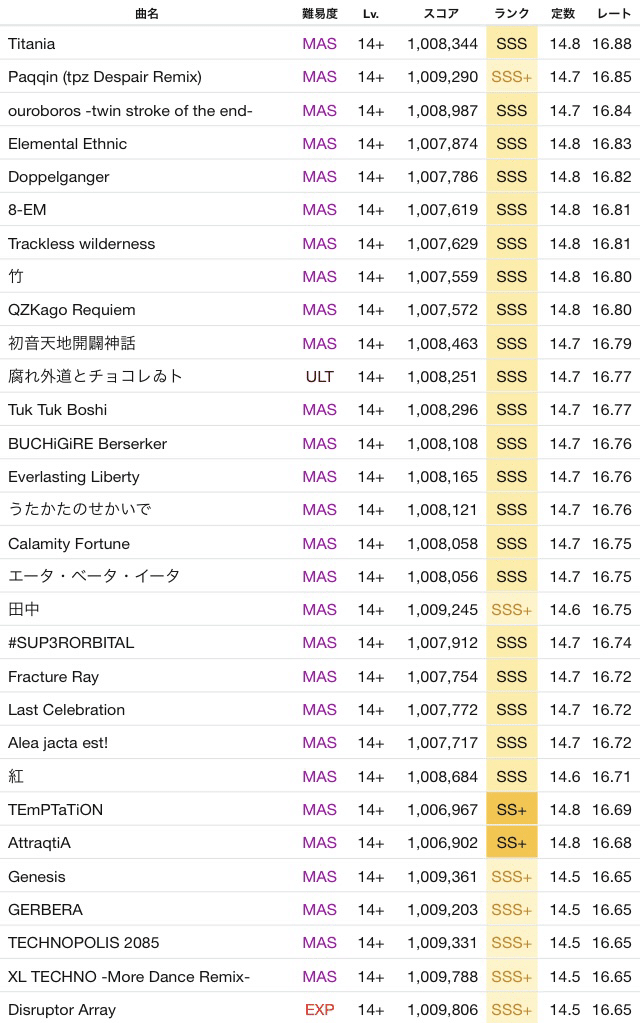Select TECHNOPOLIS 2085 song title
Viewport: 640px width, 1023px height.
(x=84, y=943)
